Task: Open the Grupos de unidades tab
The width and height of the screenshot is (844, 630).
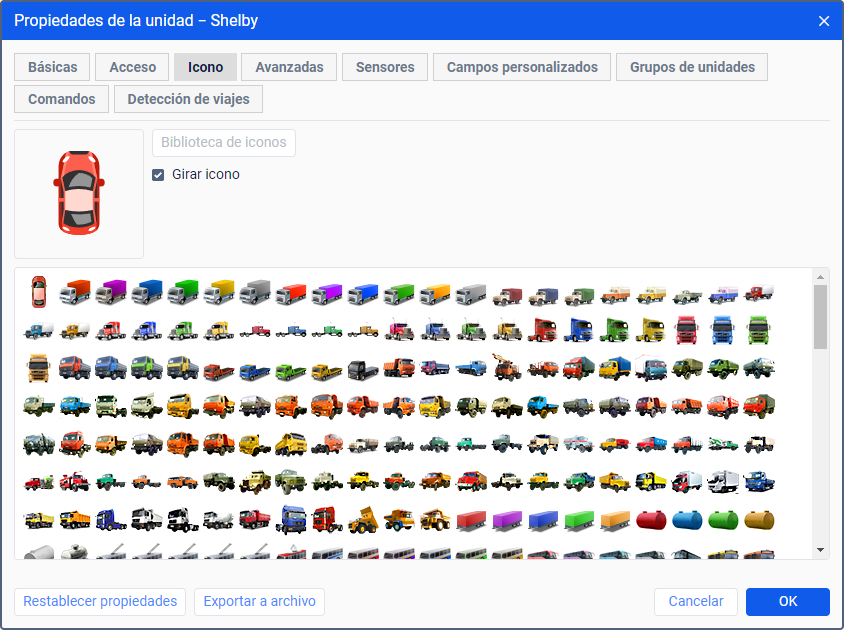Action: pos(692,67)
